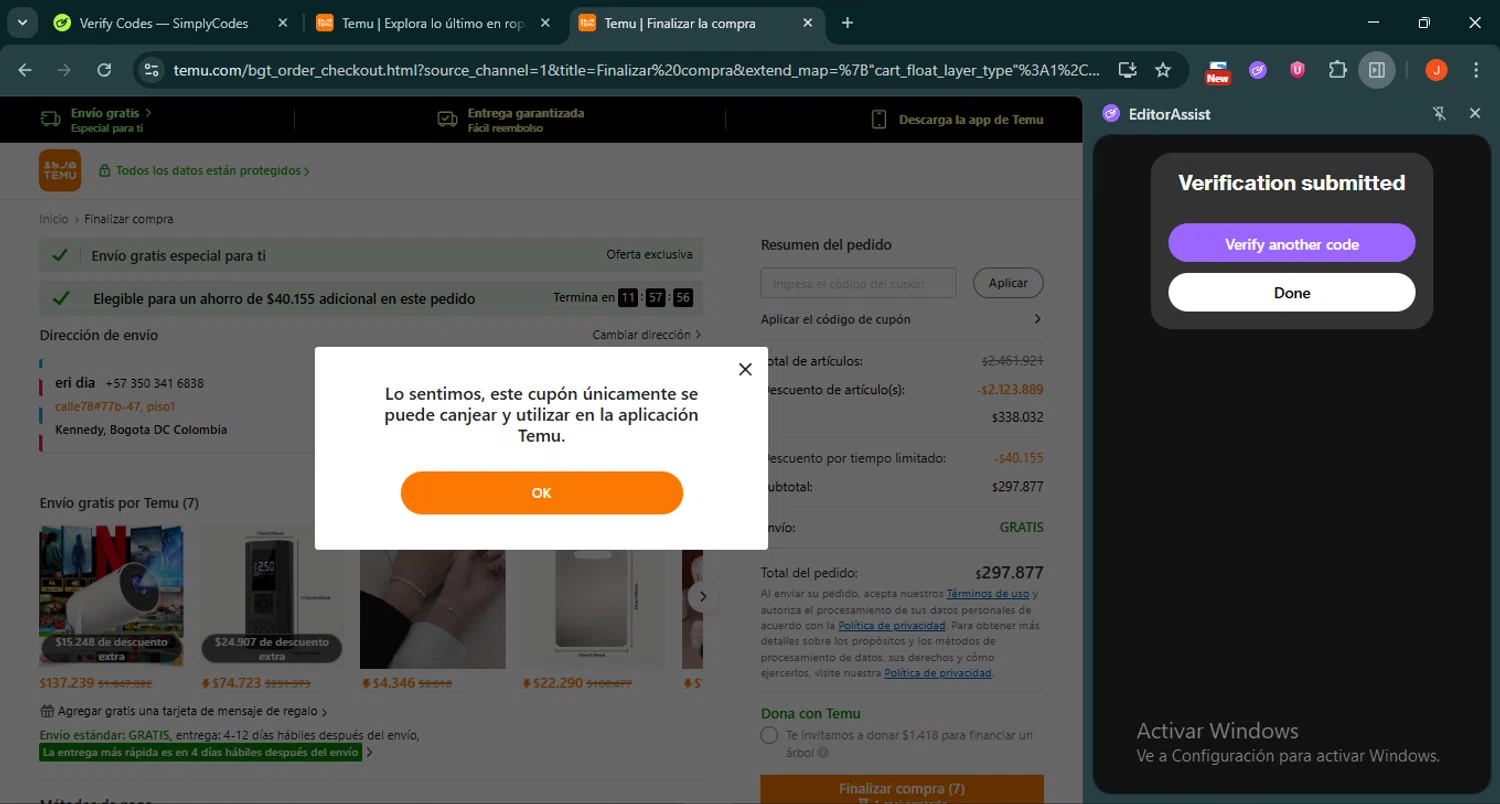Open Términos de uso link
The height and width of the screenshot is (804, 1500).
989,593
